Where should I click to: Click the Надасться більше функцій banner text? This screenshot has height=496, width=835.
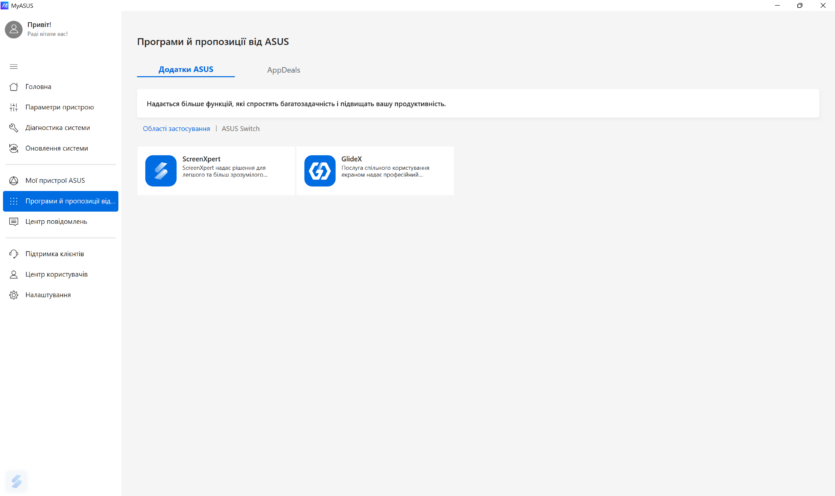pyautogui.click(x=296, y=104)
